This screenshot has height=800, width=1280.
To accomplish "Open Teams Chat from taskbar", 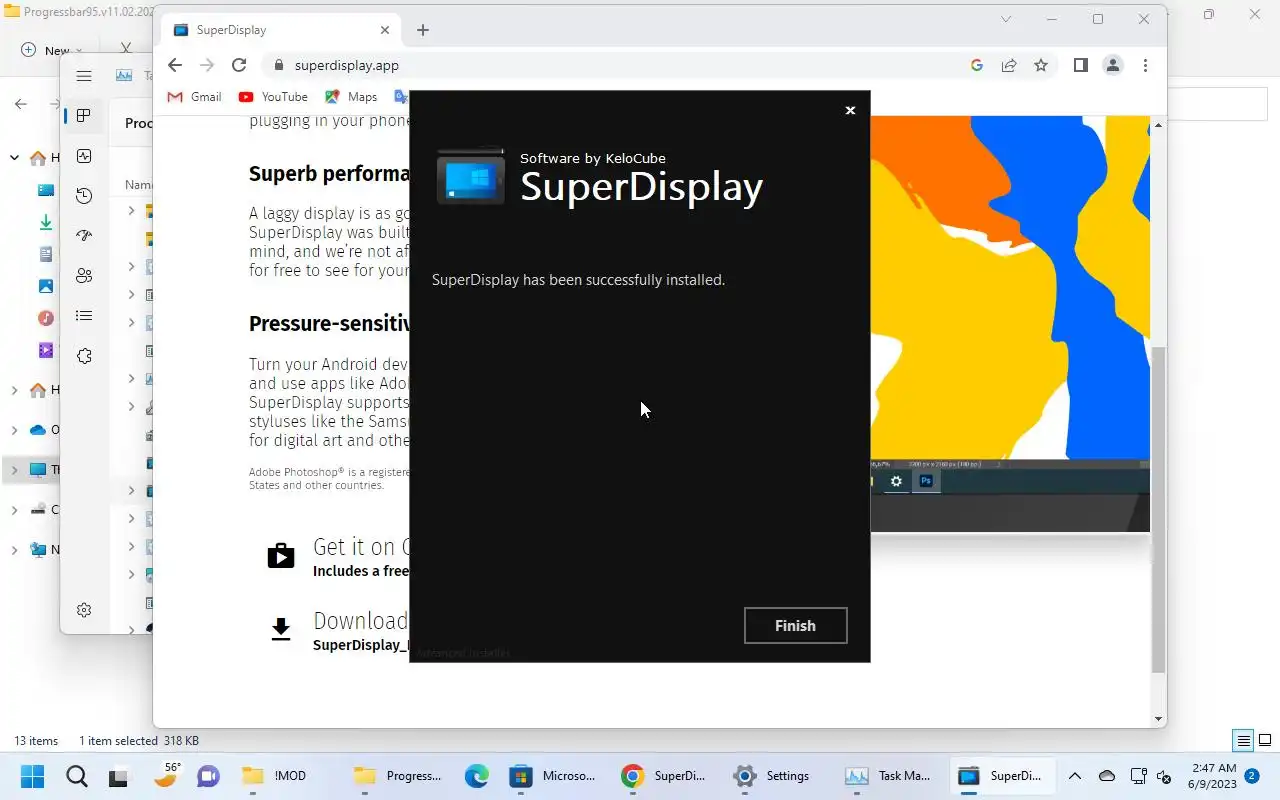I will click(x=208, y=776).
